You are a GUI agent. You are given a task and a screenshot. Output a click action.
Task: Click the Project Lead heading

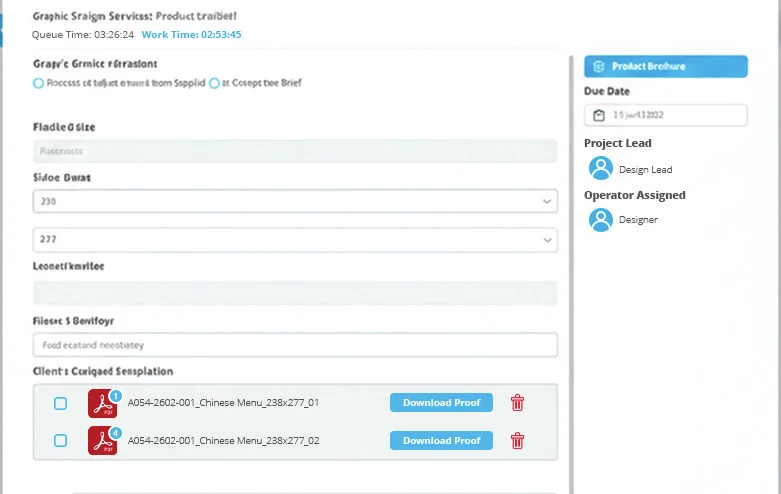tap(618, 143)
